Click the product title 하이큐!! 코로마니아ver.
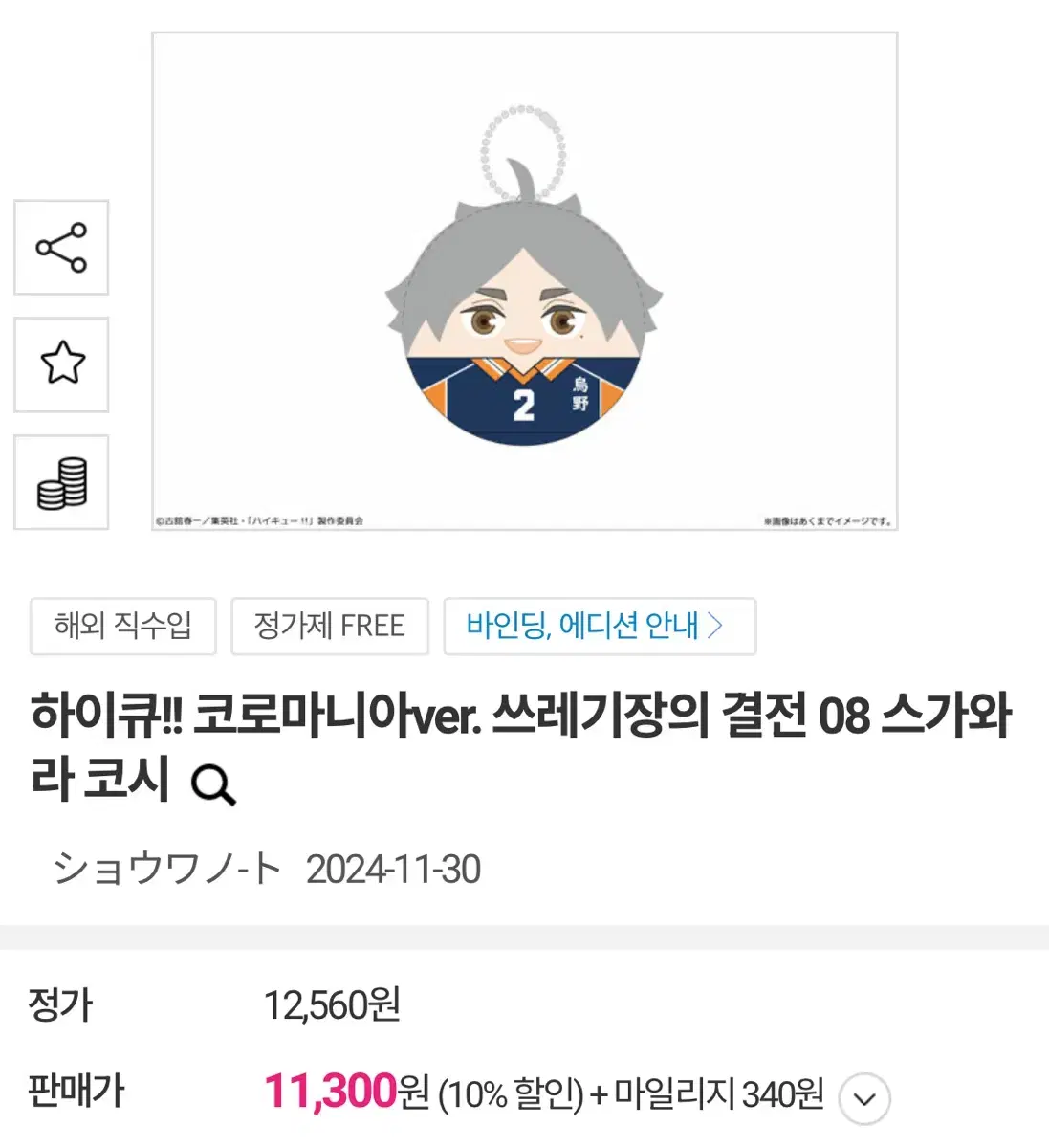The width and height of the screenshot is (1049, 1148). coord(256,717)
